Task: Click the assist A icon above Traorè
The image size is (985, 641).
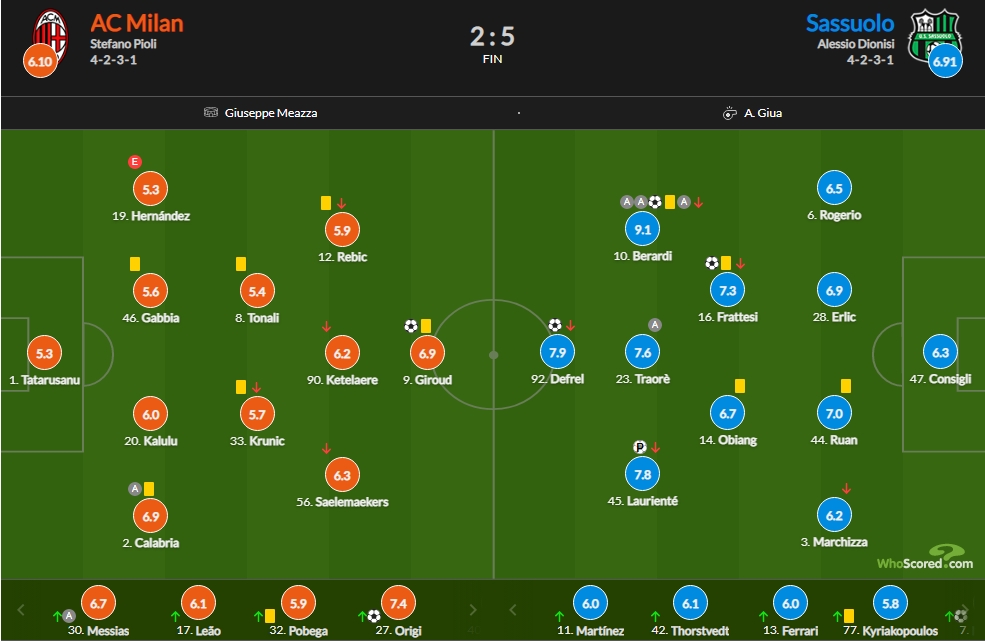Action: (x=655, y=325)
